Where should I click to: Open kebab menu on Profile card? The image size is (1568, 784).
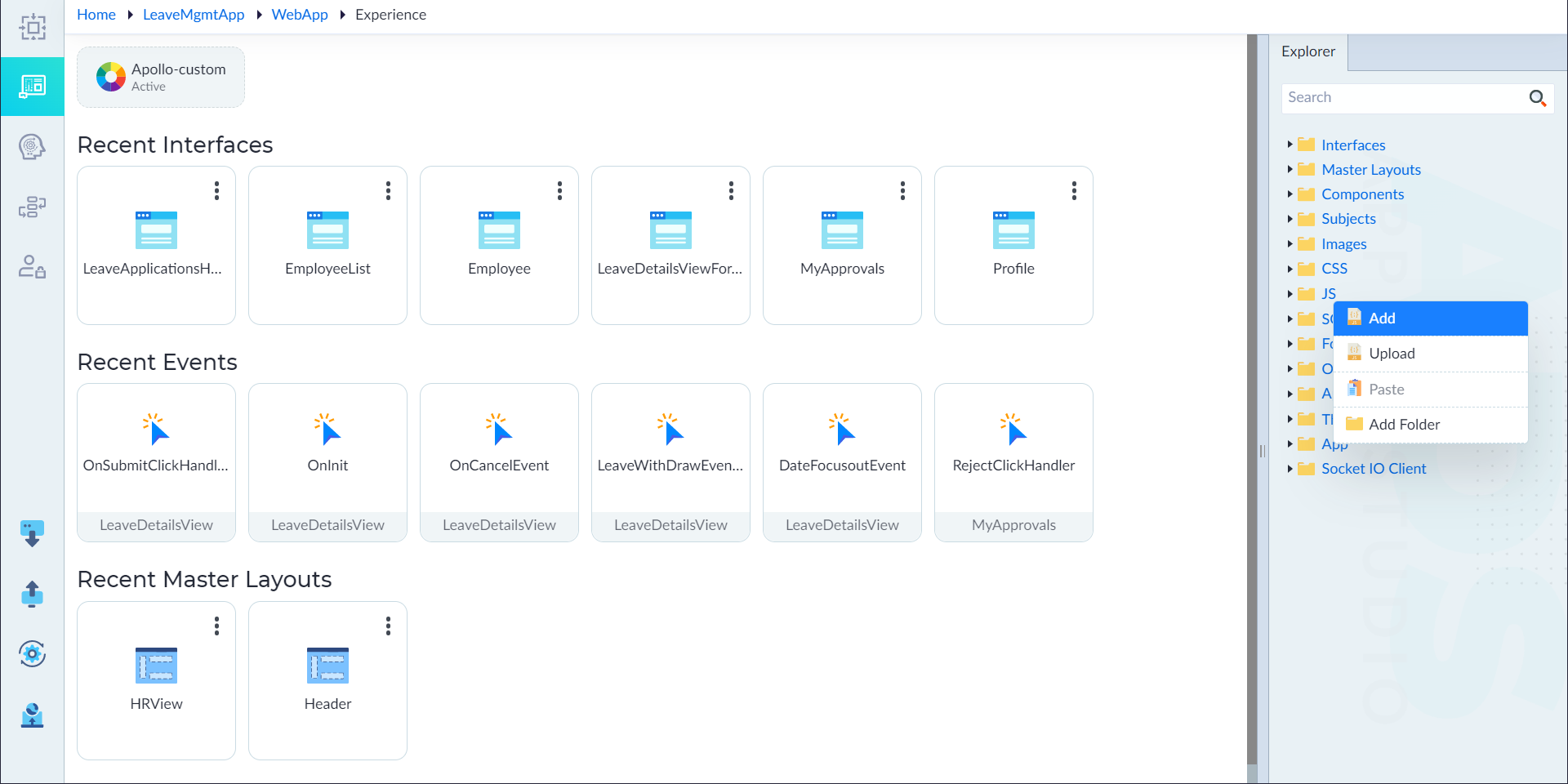tap(1074, 191)
